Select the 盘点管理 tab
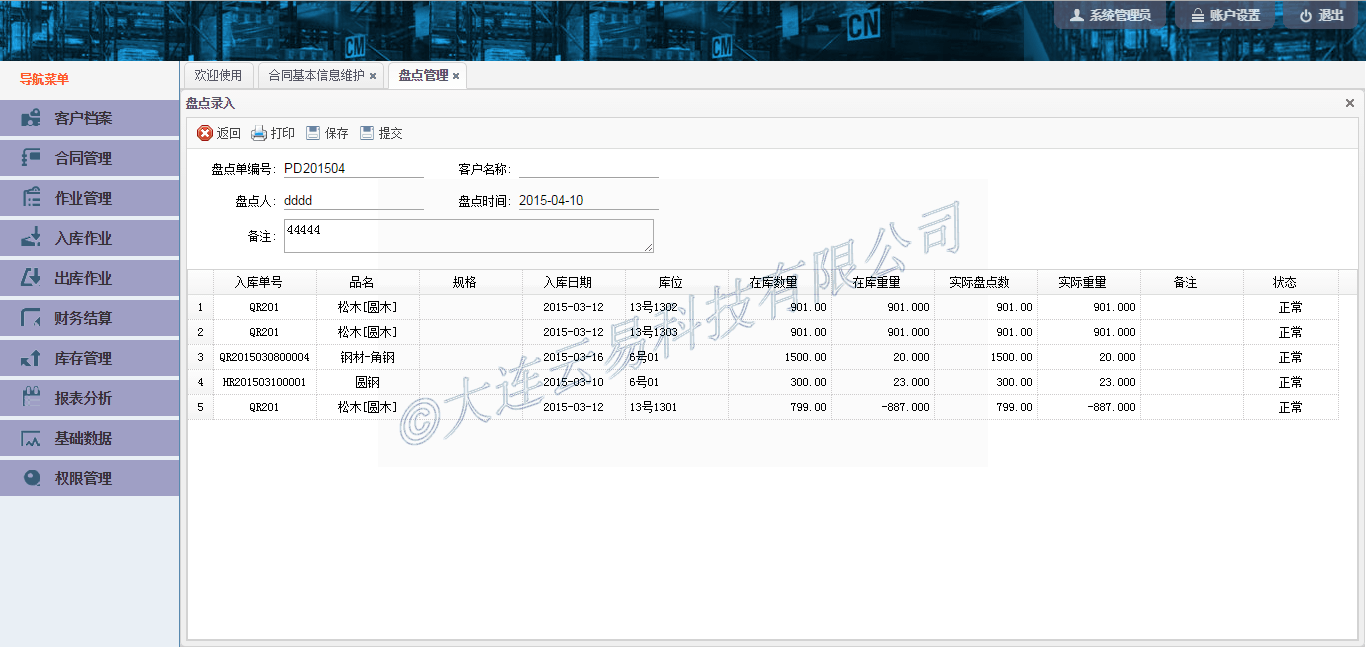Viewport: 1366px width, 647px height. [423, 75]
